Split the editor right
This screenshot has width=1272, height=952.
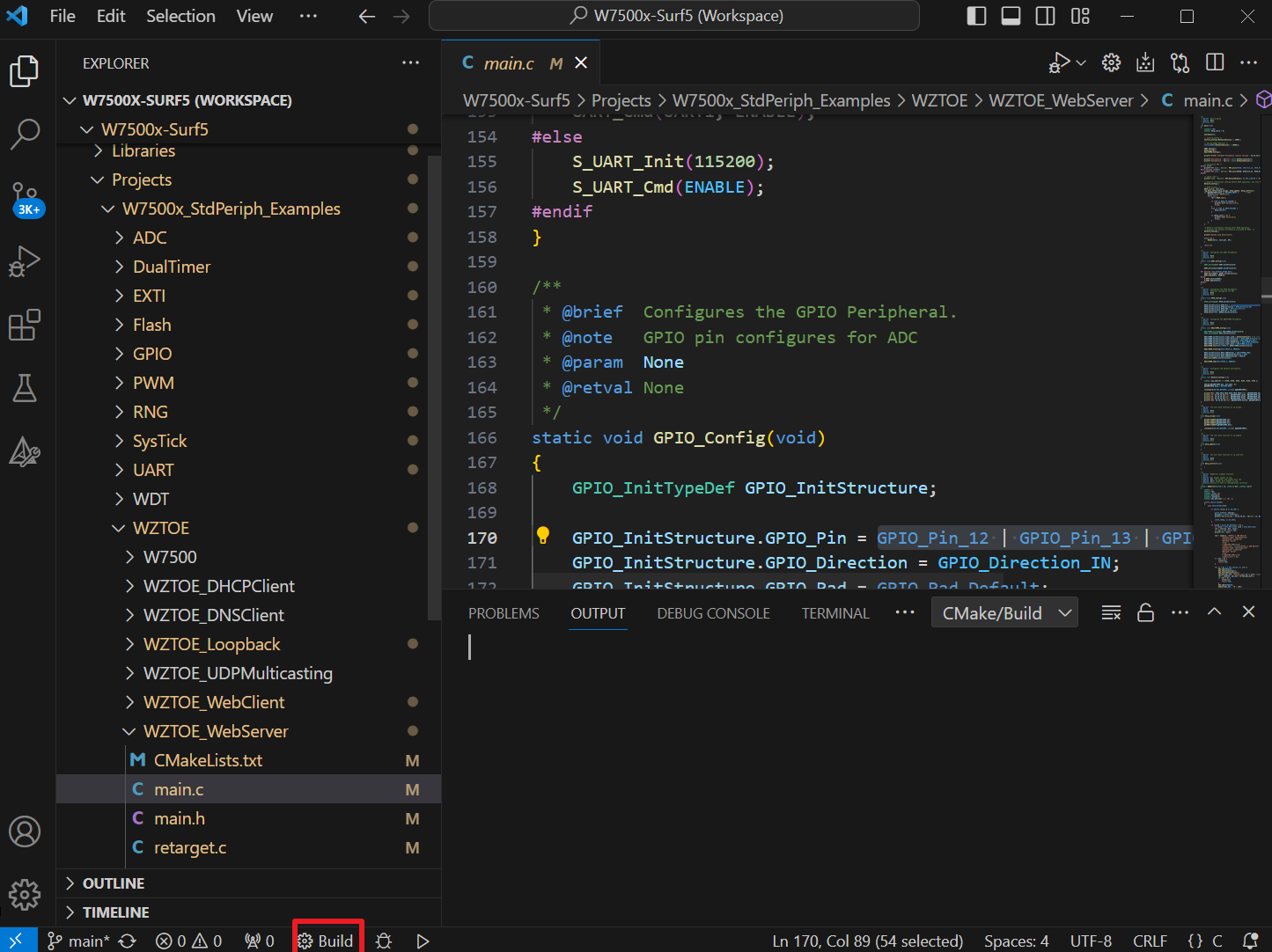(1215, 62)
